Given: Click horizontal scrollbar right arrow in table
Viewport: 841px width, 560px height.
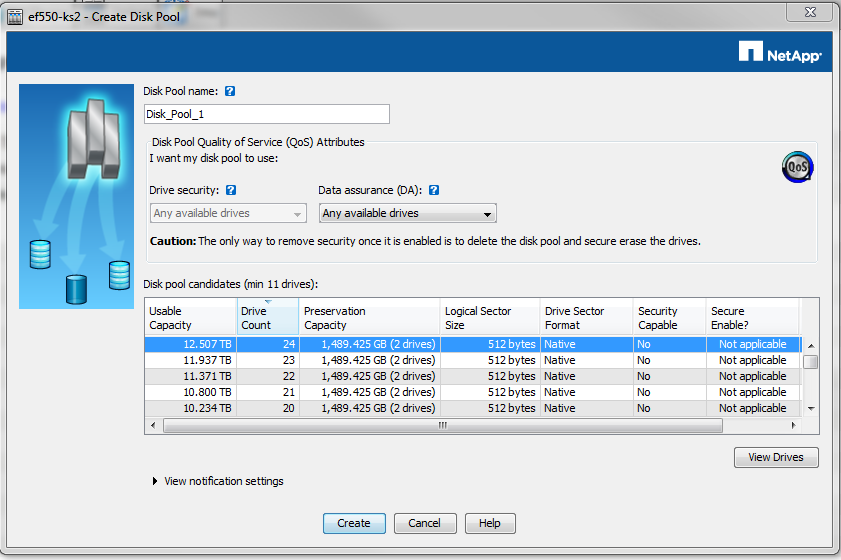Looking at the screenshot, I should [x=794, y=425].
